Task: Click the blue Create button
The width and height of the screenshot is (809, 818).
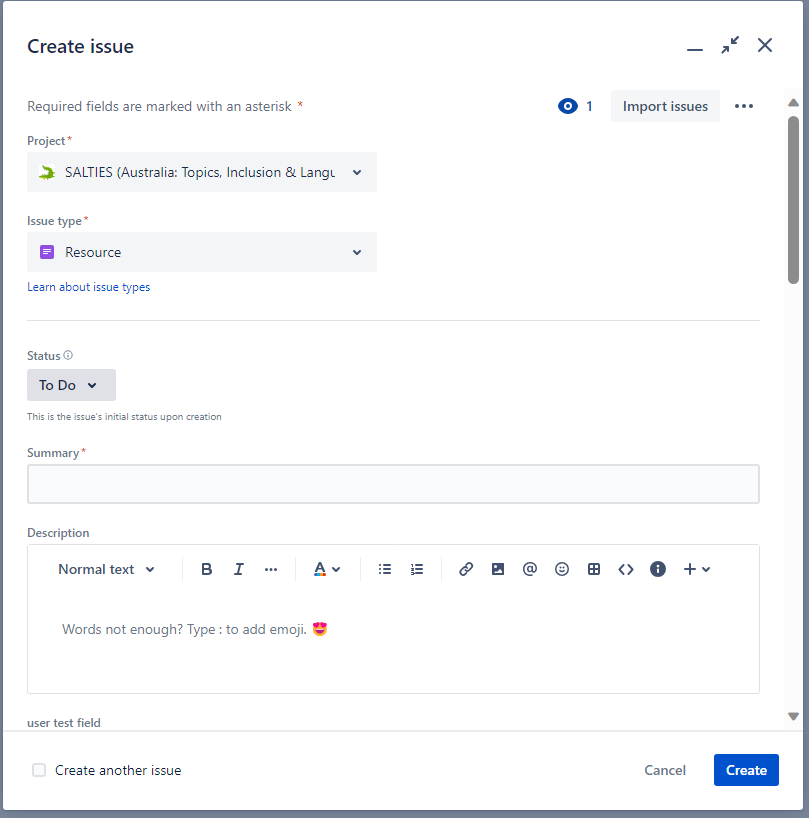Action: [746, 770]
